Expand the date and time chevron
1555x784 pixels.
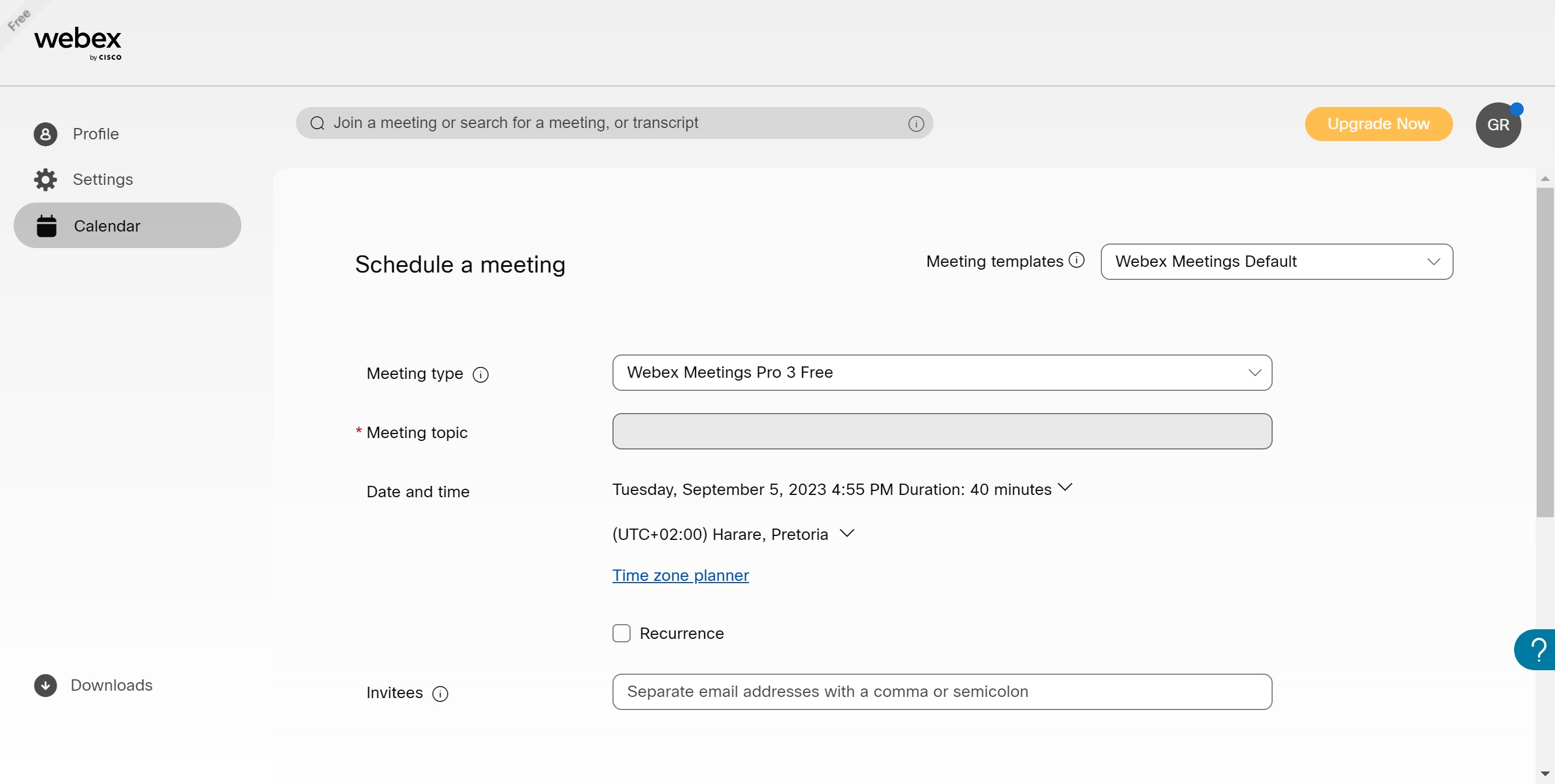pyautogui.click(x=1066, y=487)
